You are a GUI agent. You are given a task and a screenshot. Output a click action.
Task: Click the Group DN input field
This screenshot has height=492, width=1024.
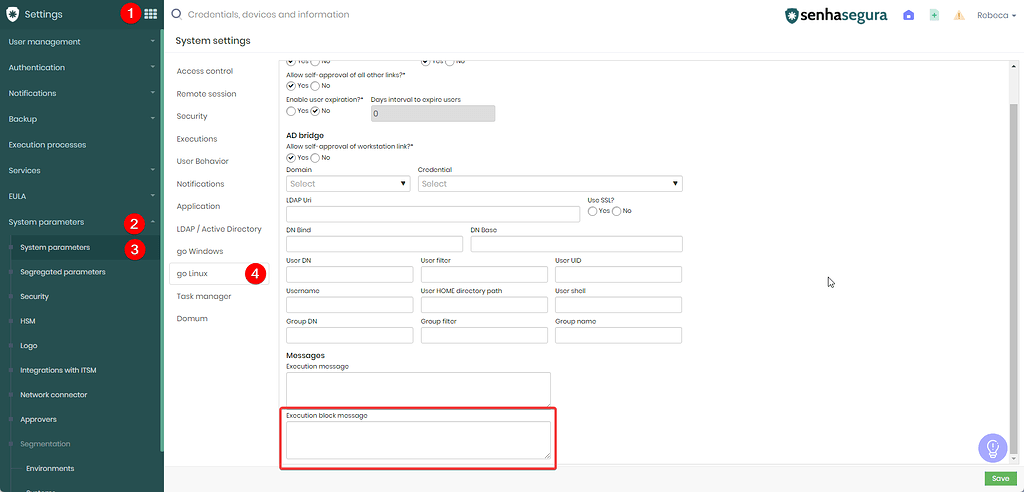tap(350, 335)
